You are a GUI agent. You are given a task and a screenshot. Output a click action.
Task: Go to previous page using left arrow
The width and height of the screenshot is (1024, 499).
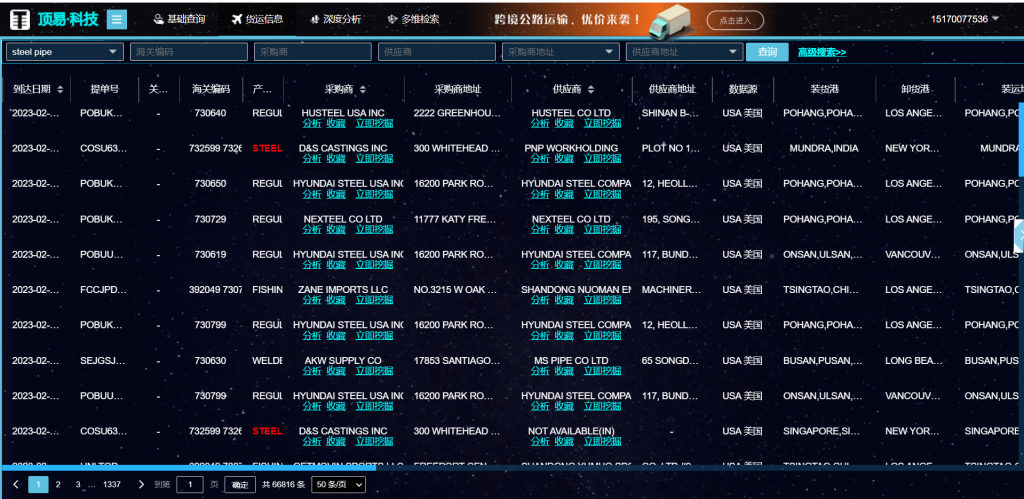tap(15, 484)
